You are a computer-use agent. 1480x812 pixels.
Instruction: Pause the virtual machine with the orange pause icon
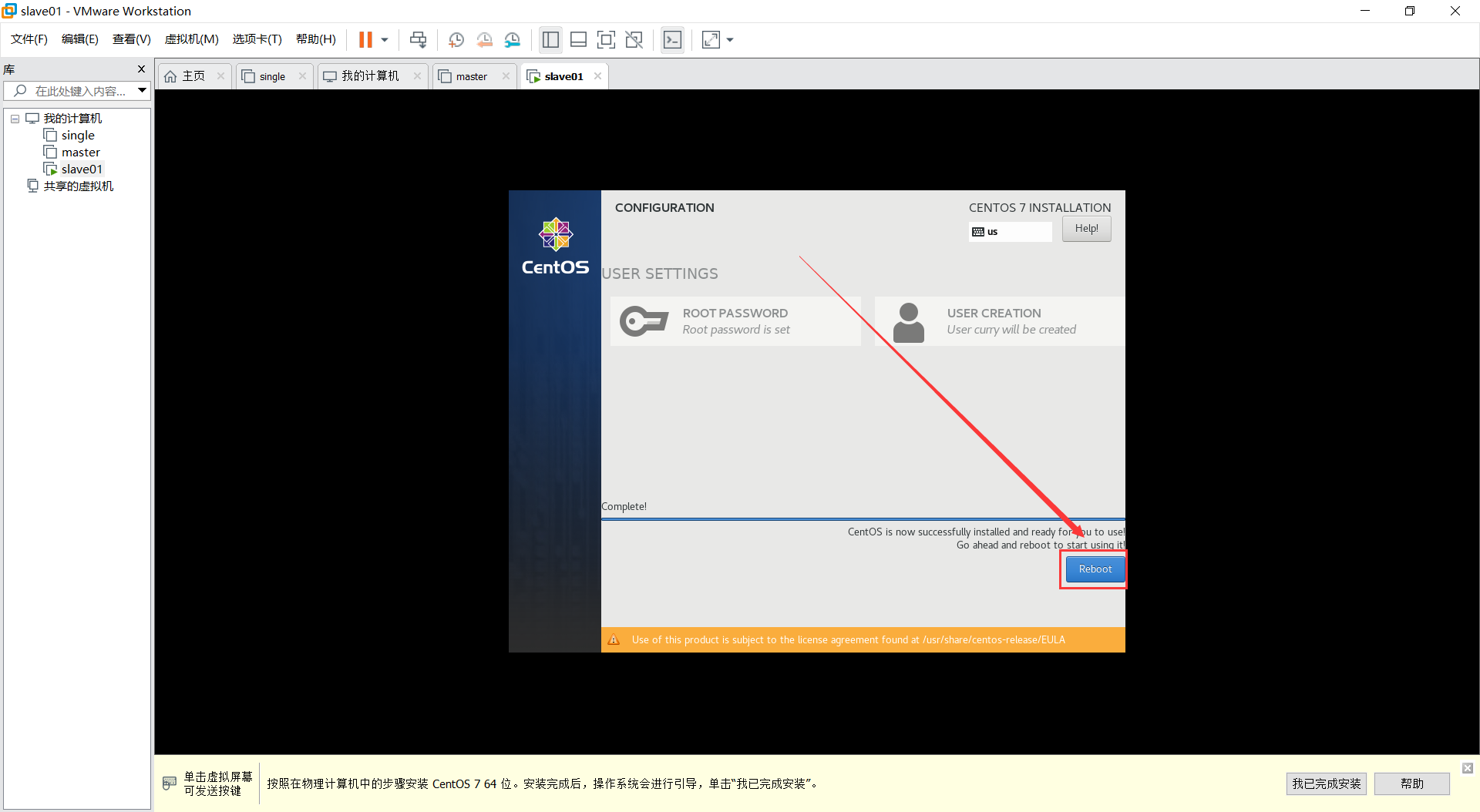tap(365, 40)
